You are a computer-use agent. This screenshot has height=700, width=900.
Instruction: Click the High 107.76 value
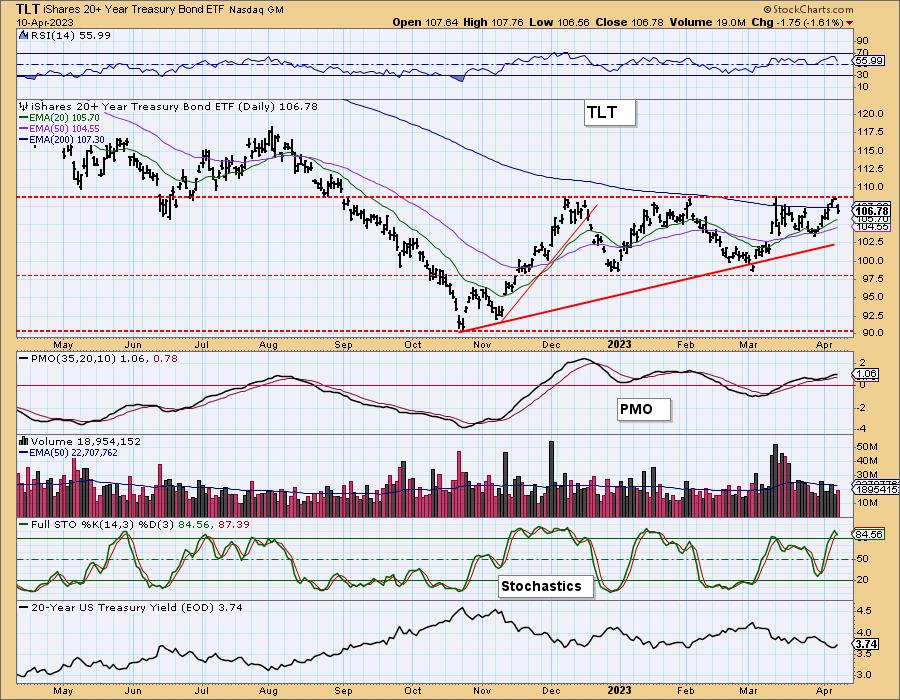click(493, 22)
